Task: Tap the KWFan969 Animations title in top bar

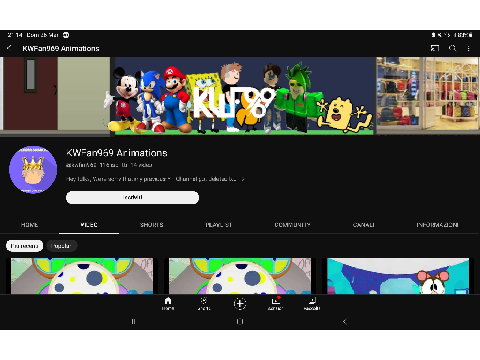Action: 61,48
